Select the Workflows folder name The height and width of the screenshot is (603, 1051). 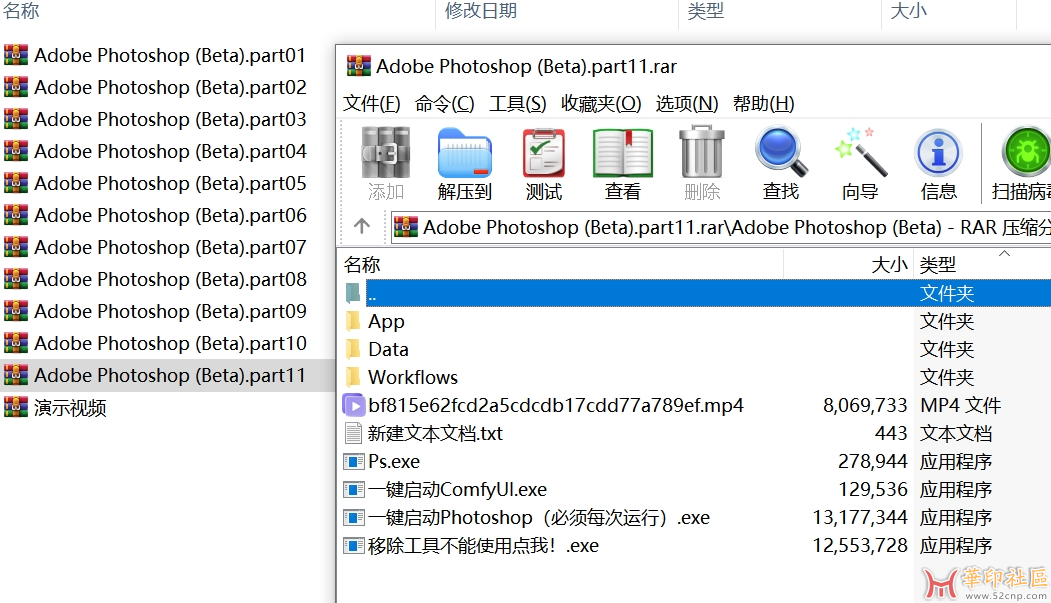click(413, 377)
